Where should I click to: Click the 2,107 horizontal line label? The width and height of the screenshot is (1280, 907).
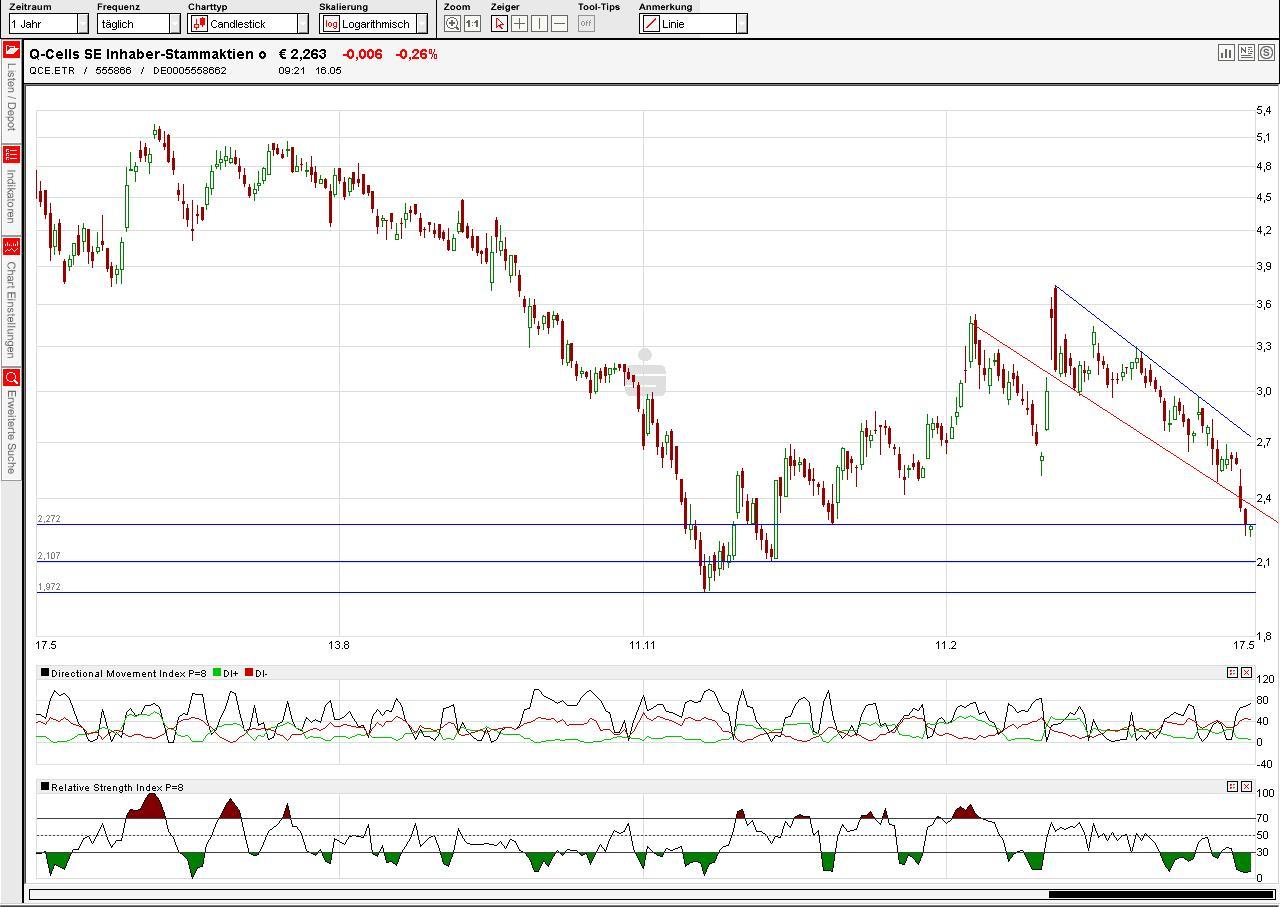49,556
